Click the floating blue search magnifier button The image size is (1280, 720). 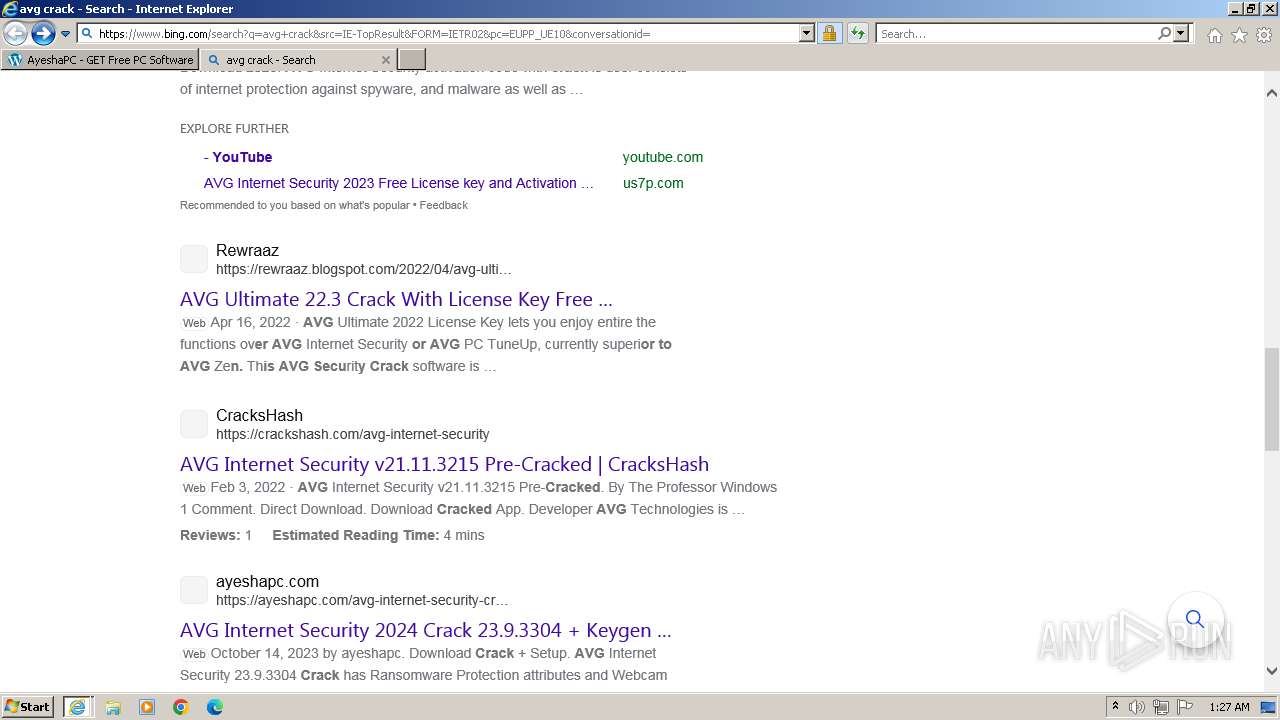tap(1195, 619)
